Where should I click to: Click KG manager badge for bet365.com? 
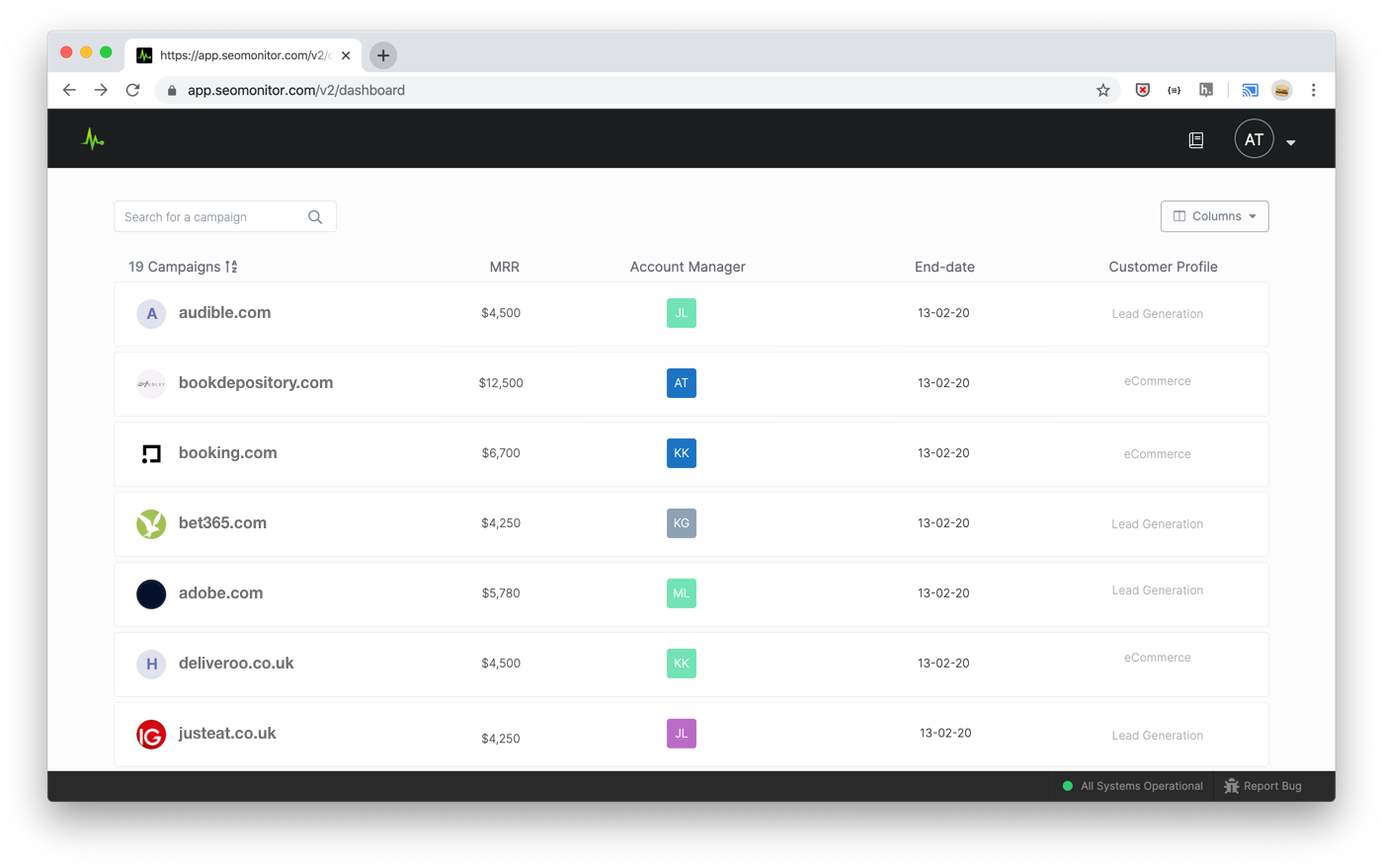point(682,523)
